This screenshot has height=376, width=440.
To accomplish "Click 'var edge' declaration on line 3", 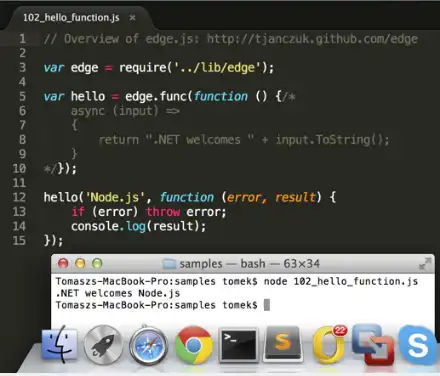I will coord(71,68).
